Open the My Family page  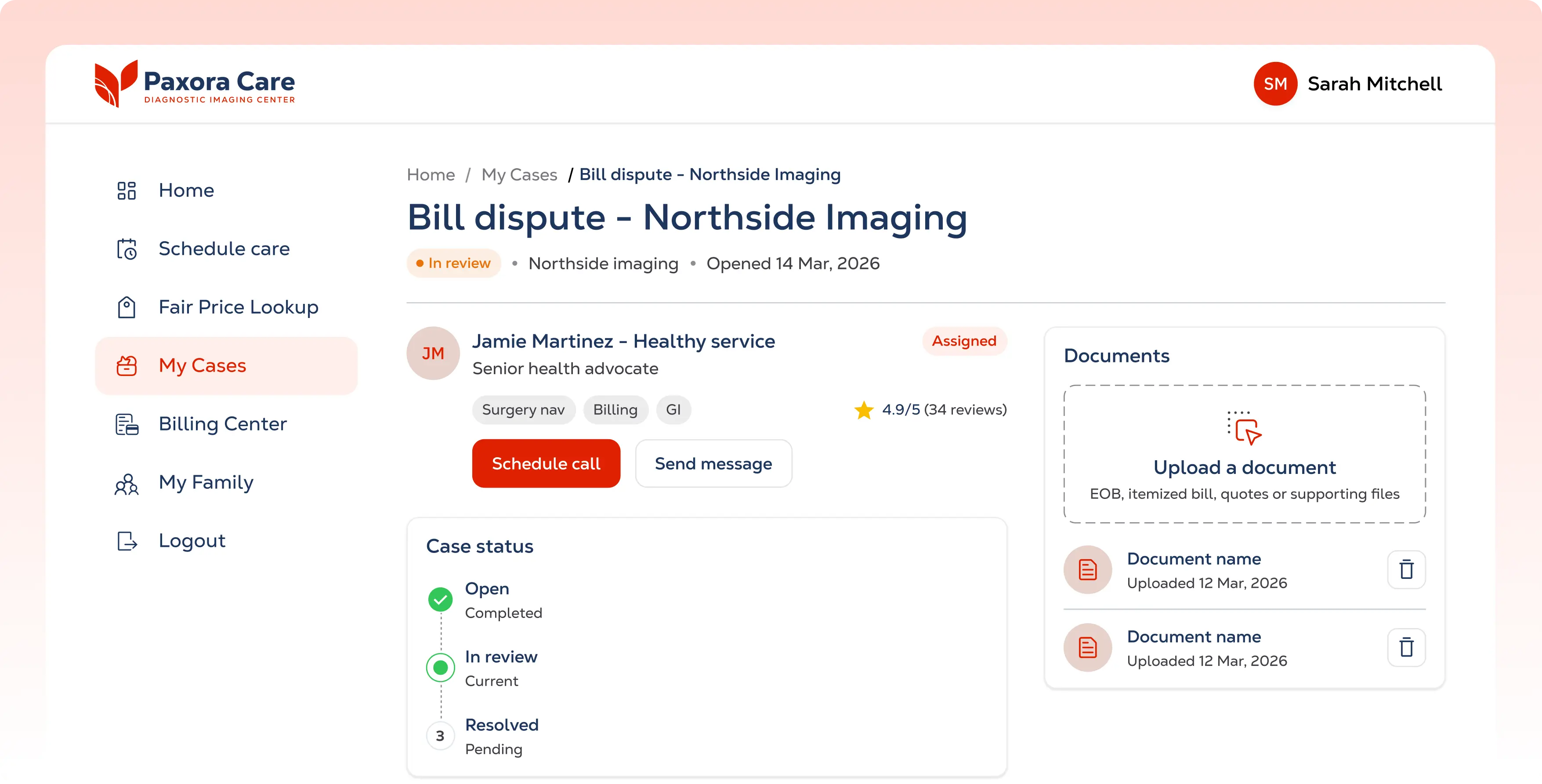coord(226,483)
